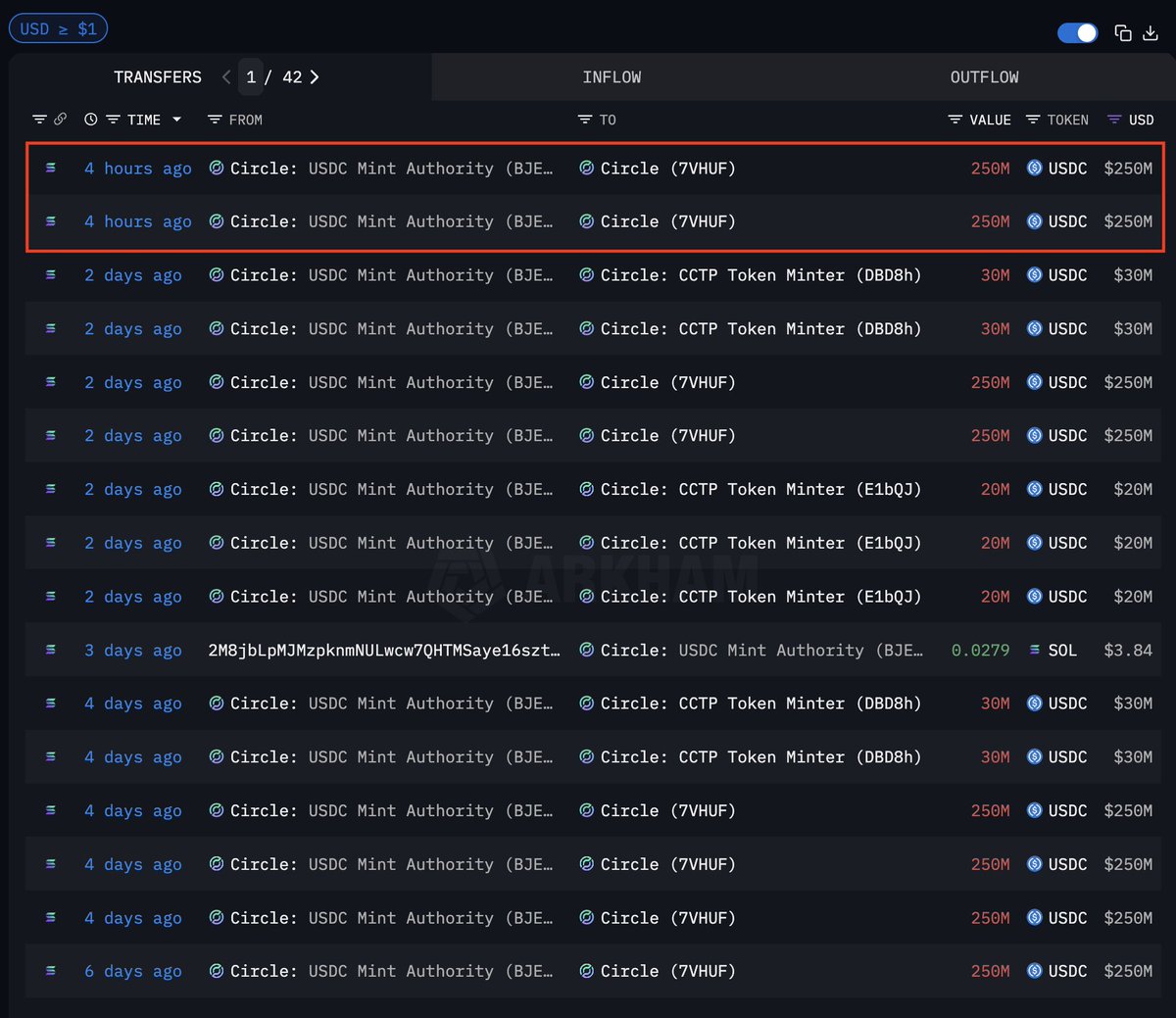Click Circle: USDC Mint Authority in the TO column
Image resolution: width=1176 pixels, height=1018 pixels.
click(761, 651)
